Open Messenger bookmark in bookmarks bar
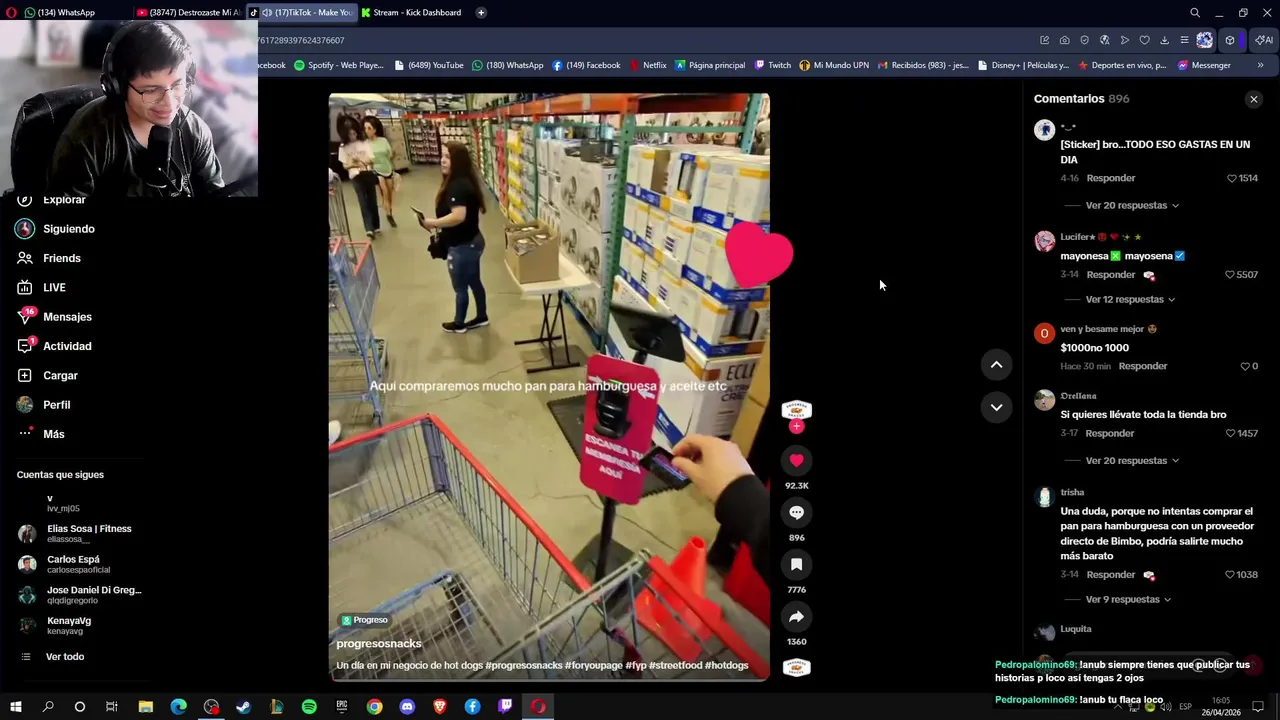 click(x=1204, y=65)
